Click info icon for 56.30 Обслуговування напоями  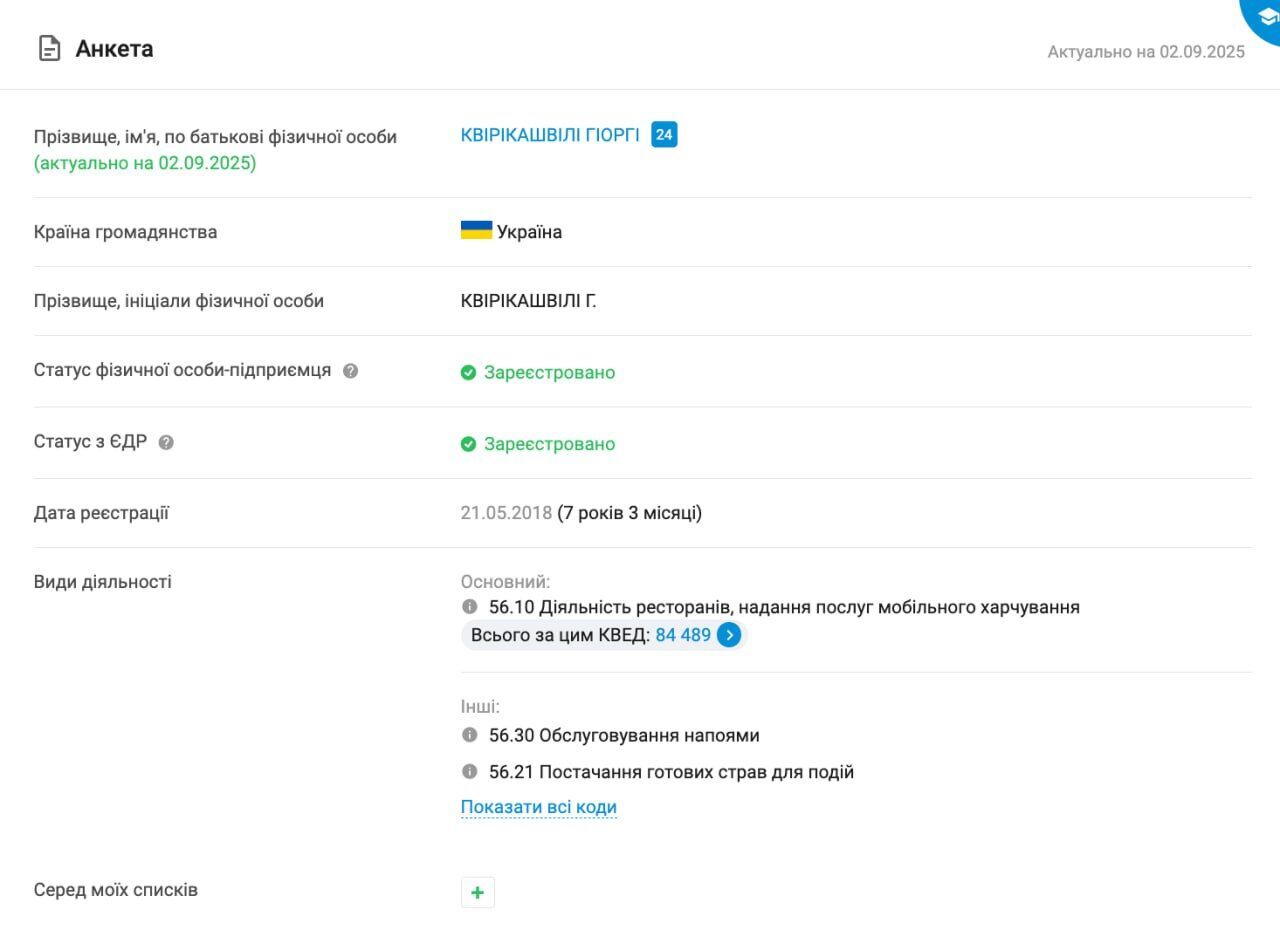click(x=470, y=735)
